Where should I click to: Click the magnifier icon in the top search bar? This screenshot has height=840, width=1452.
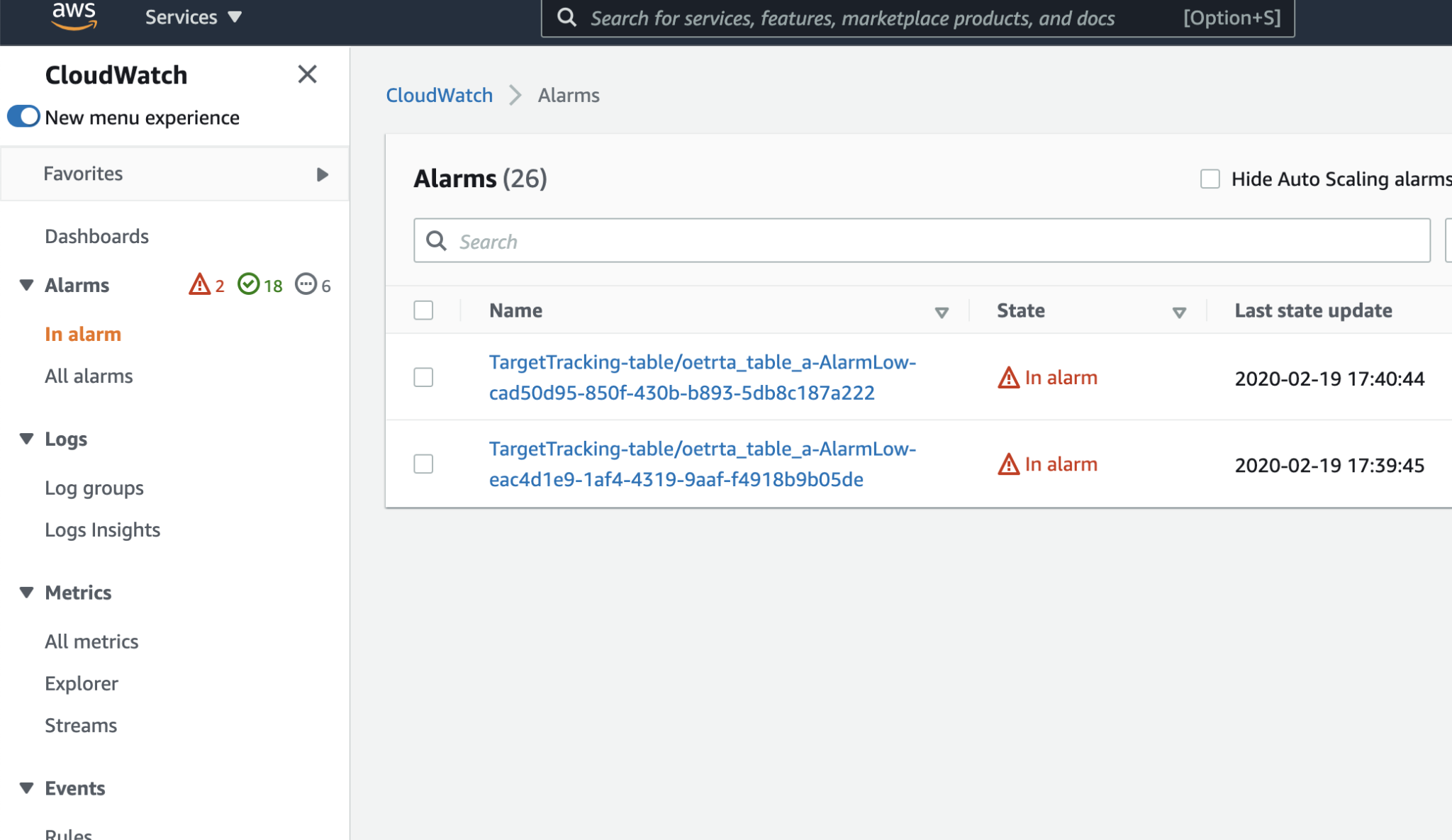point(566,17)
